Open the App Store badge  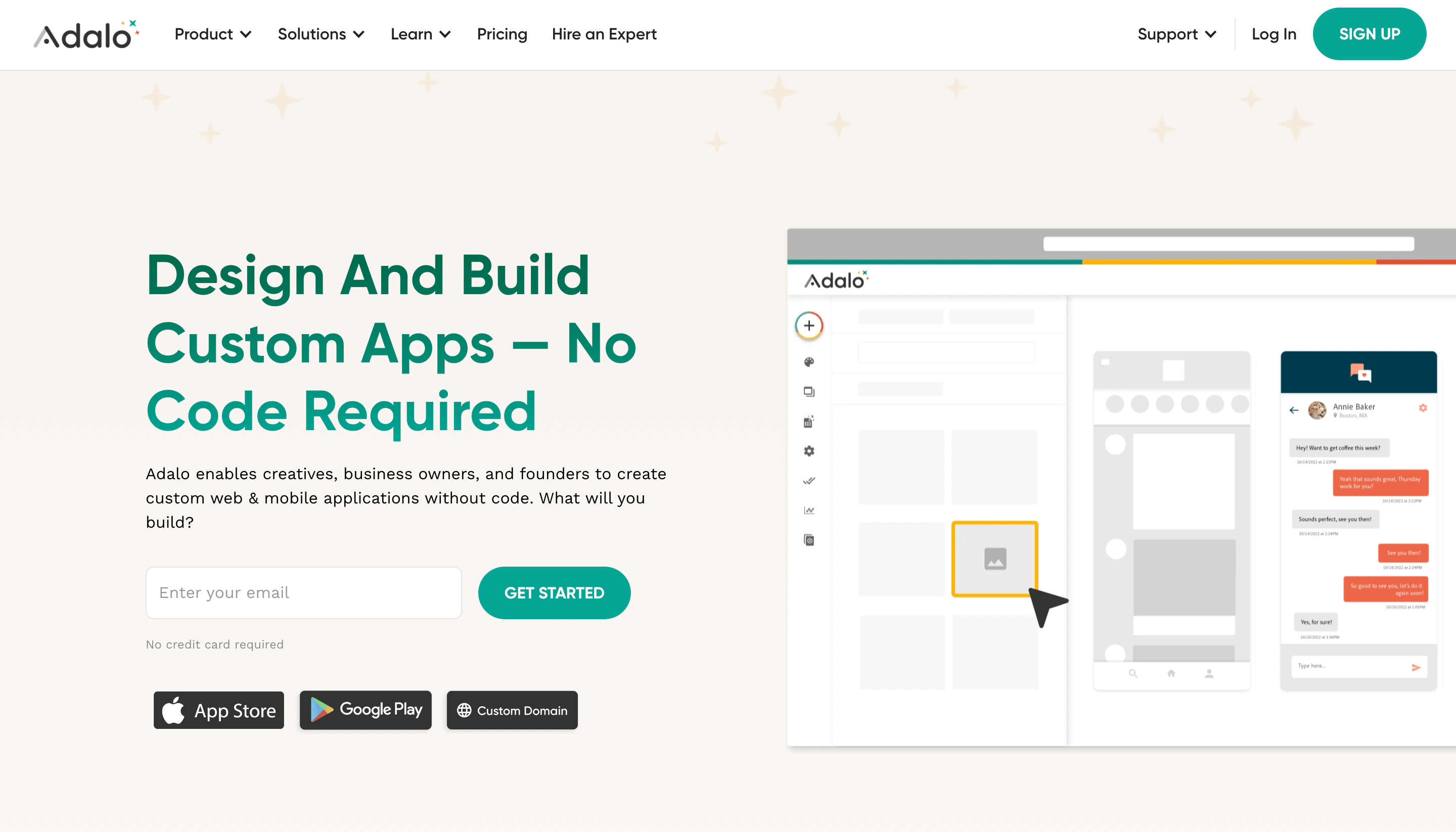click(219, 710)
